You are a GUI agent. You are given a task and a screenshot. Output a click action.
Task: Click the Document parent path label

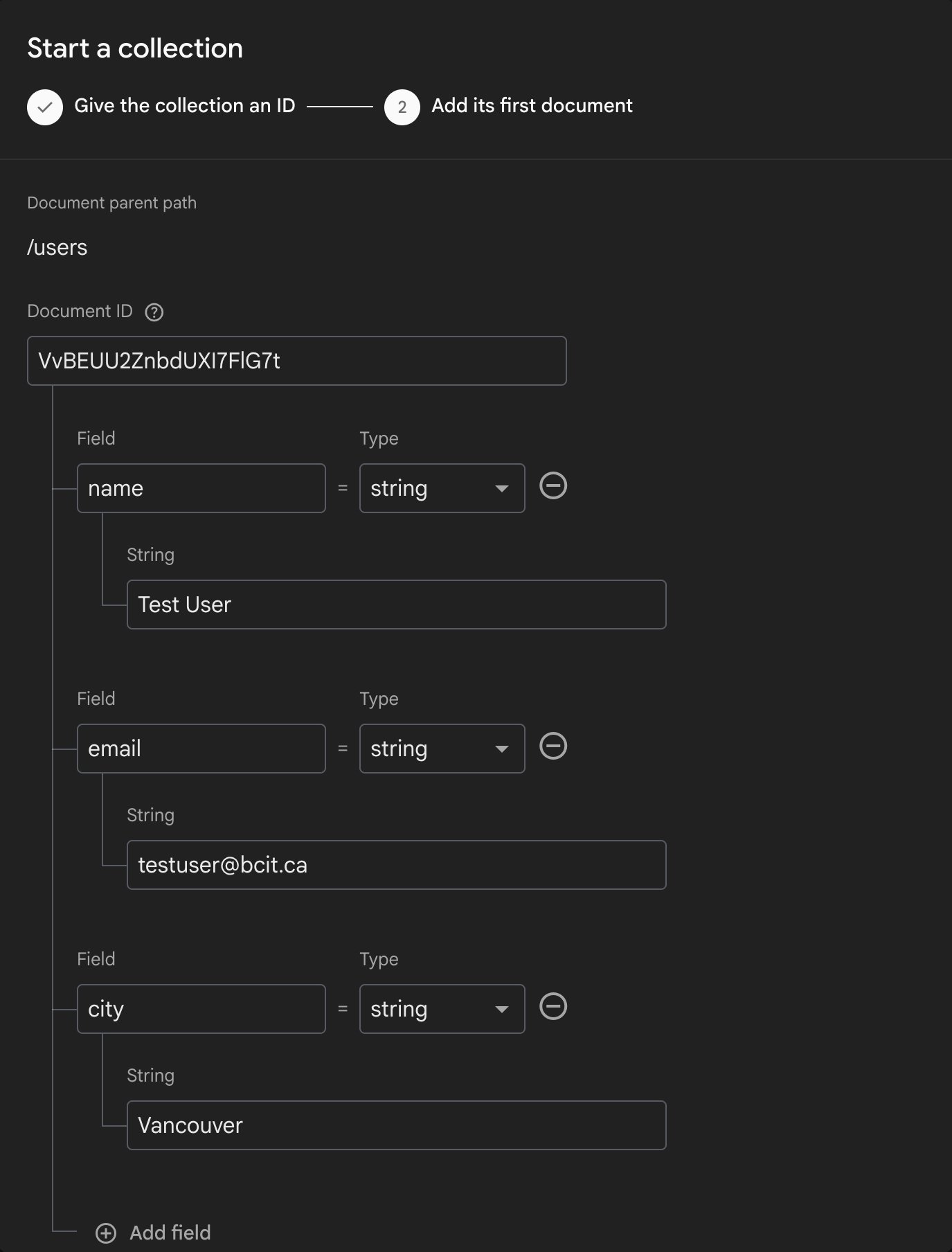tap(111, 203)
